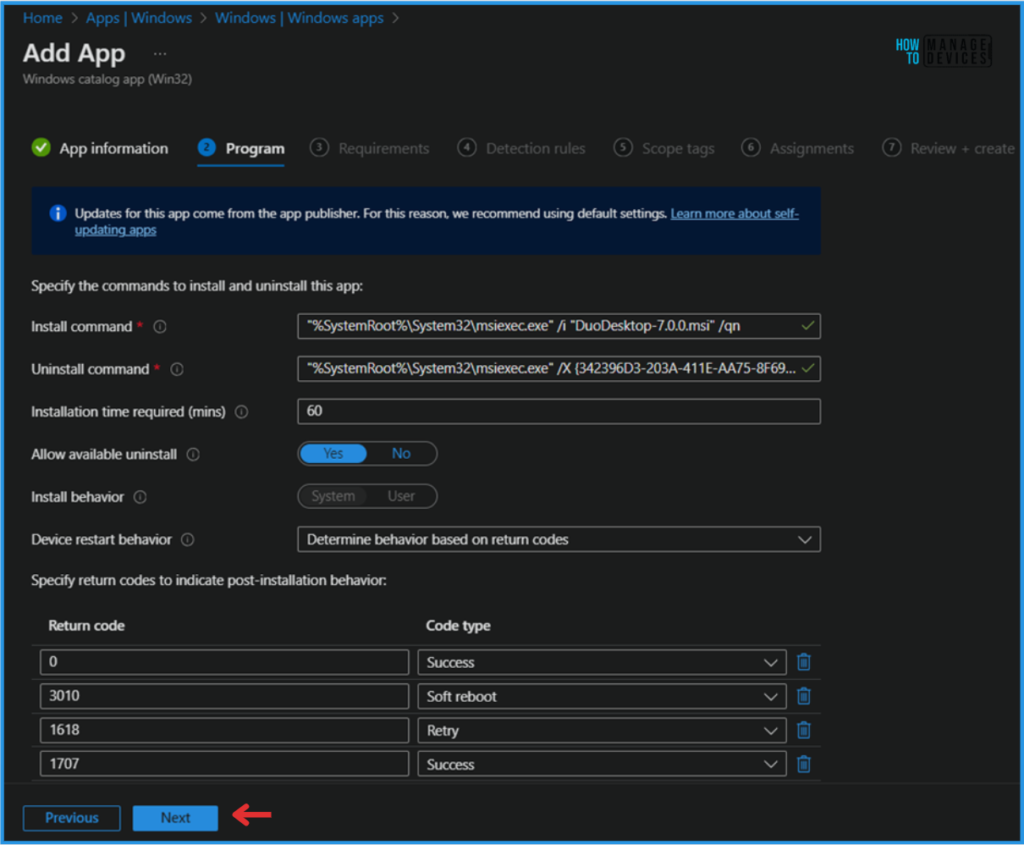
Task: Delete the return code 1707 row
Action: (804, 764)
